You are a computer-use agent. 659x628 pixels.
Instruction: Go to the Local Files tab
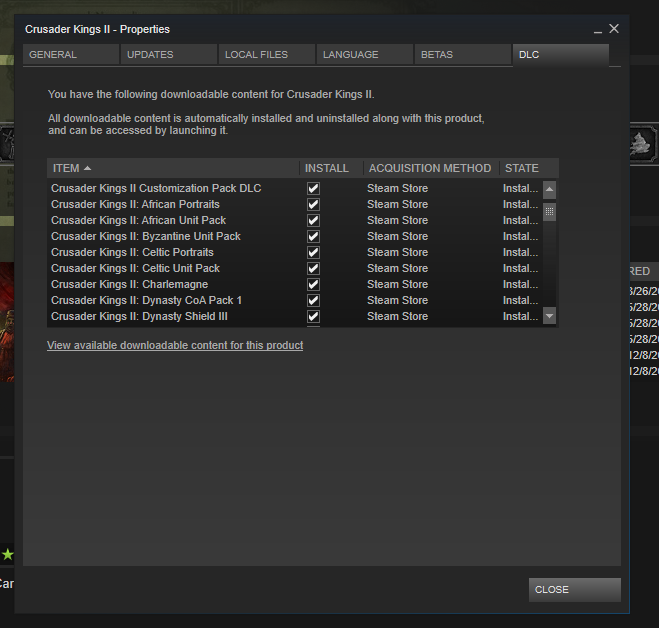[266, 55]
